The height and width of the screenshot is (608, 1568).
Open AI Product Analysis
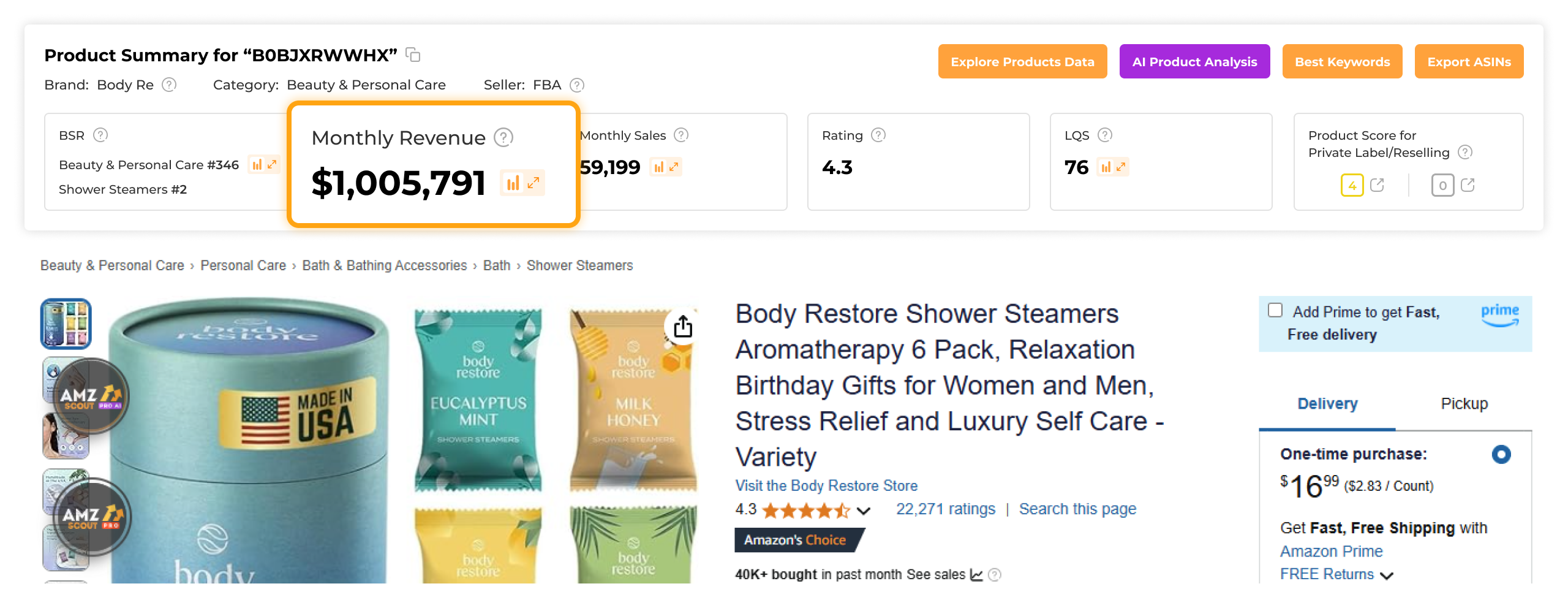click(1194, 61)
